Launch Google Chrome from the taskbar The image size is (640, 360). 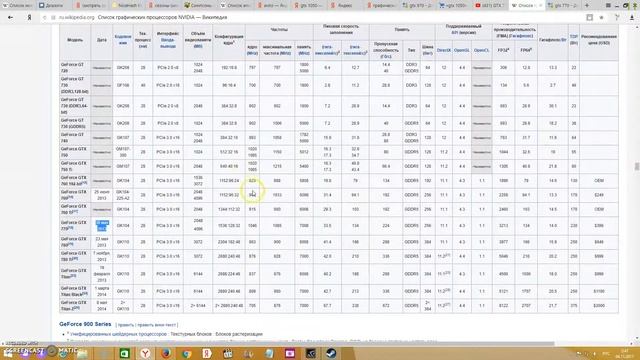pos(187,353)
